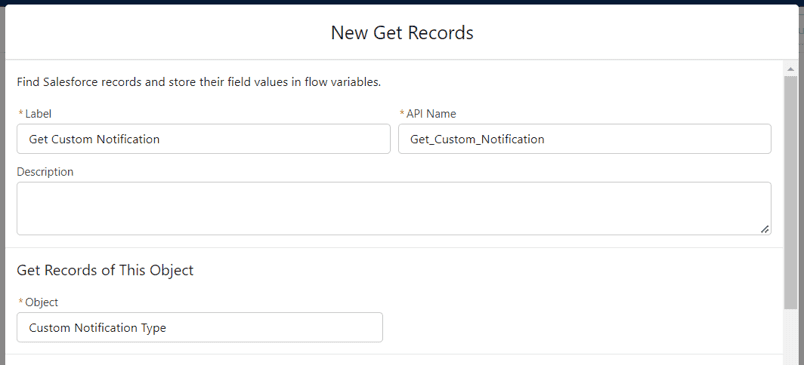Image resolution: width=804 pixels, height=365 pixels.
Task: Focus the Label field with Get Custom Notification
Action: [x=204, y=139]
